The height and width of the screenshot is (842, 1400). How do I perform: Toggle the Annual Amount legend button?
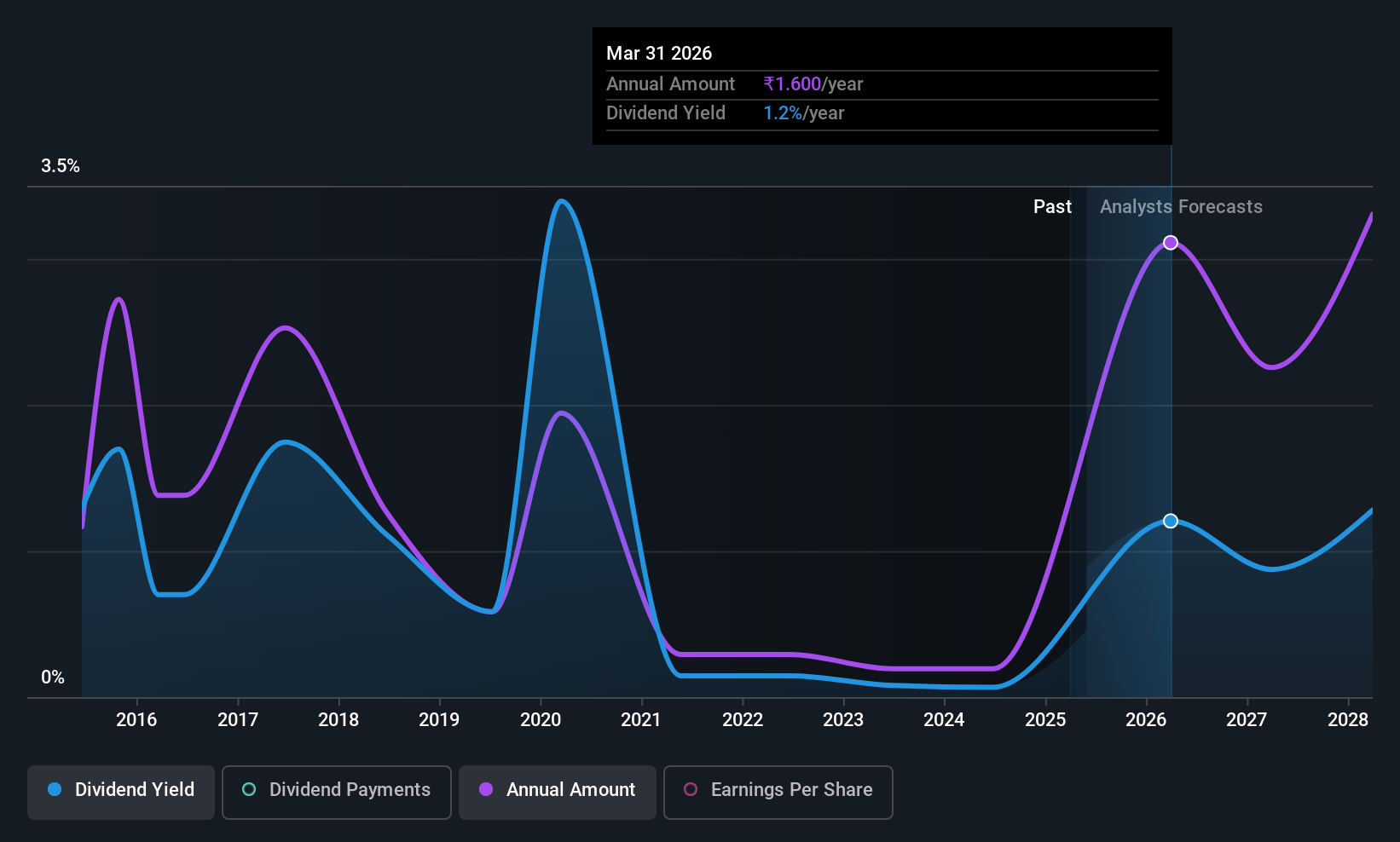[558, 792]
